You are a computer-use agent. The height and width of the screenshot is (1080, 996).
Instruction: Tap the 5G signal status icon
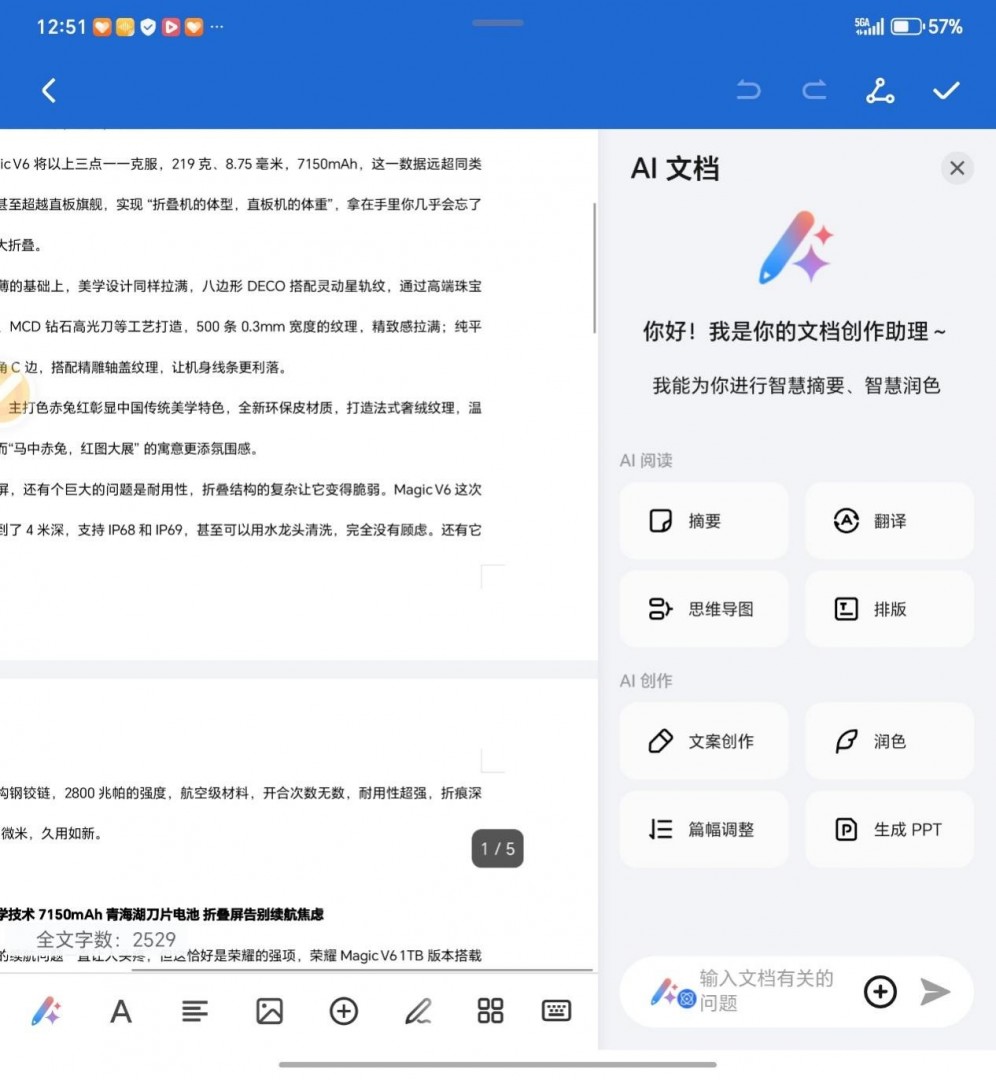[x=869, y=26]
